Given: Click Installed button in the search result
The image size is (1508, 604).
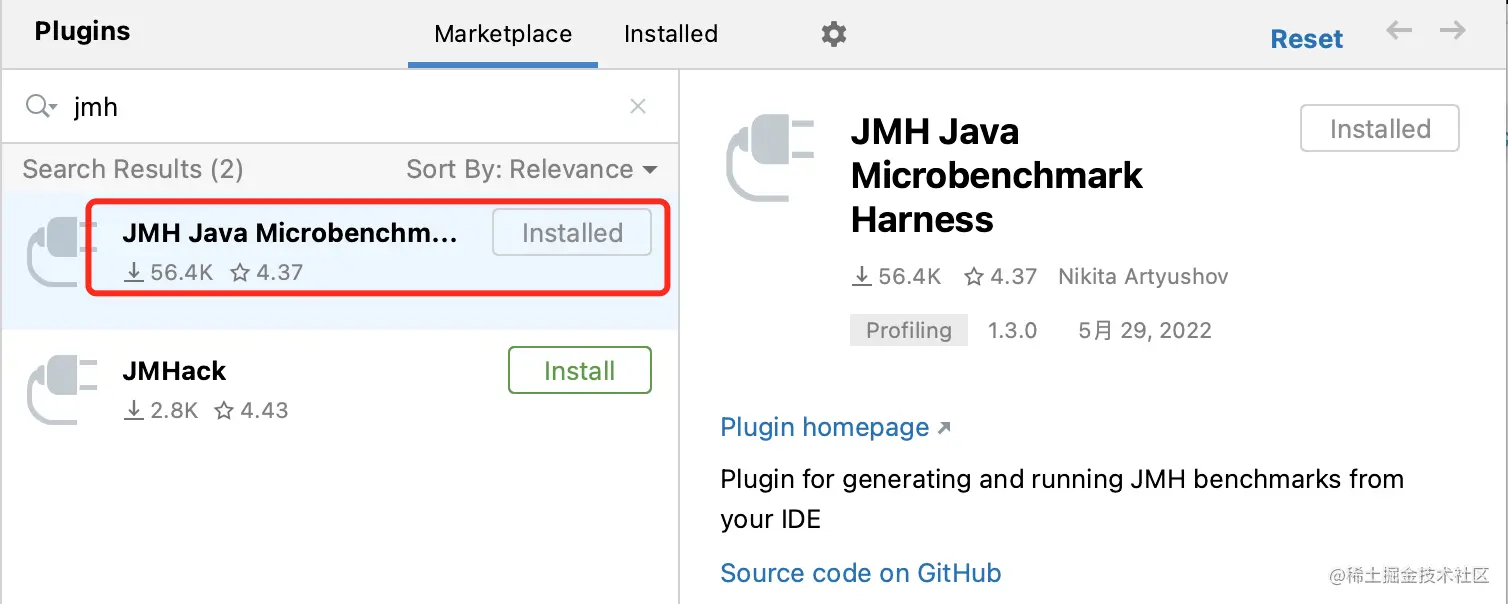Looking at the screenshot, I should point(572,233).
